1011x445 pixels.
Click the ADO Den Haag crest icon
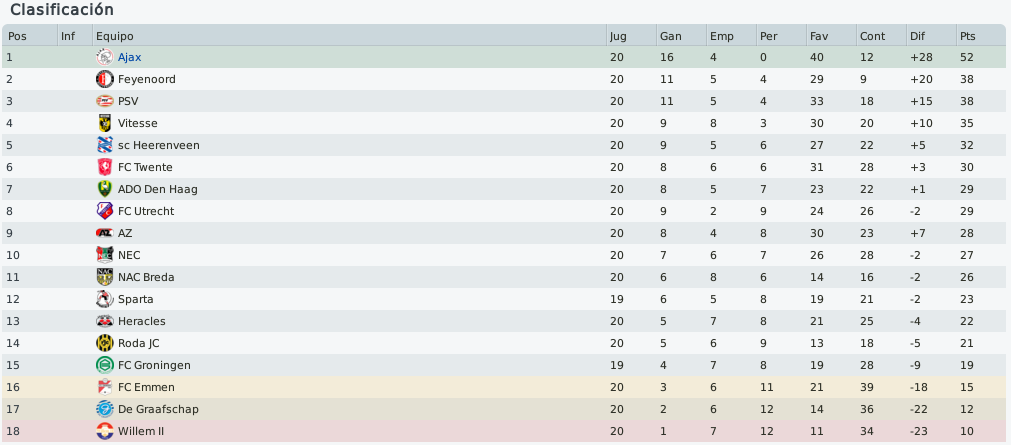coord(104,189)
